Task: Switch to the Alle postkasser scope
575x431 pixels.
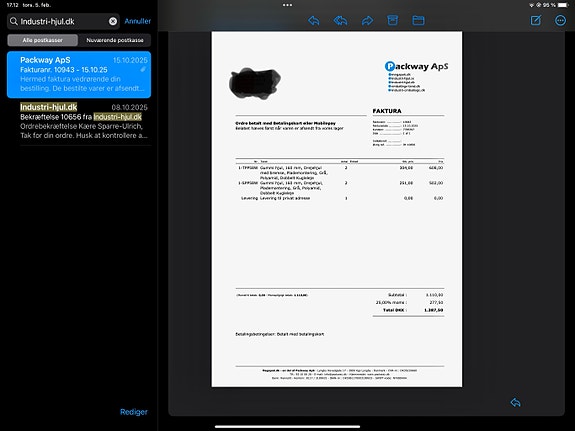Action: tap(43, 40)
